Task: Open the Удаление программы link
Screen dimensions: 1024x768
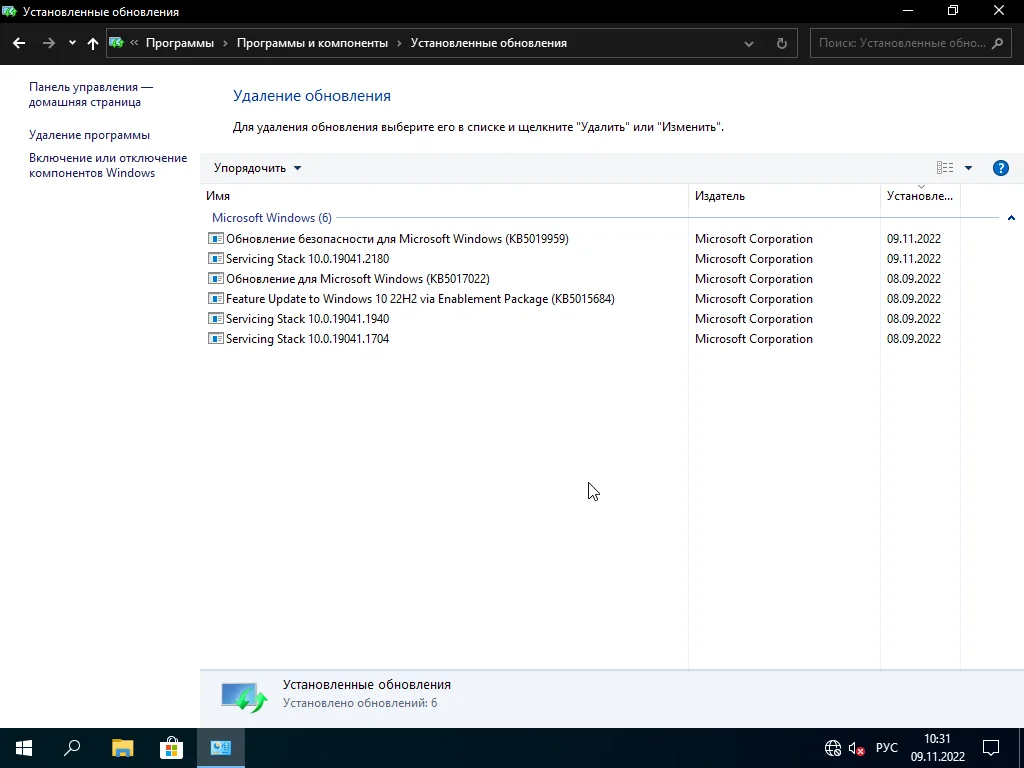Action: click(89, 135)
